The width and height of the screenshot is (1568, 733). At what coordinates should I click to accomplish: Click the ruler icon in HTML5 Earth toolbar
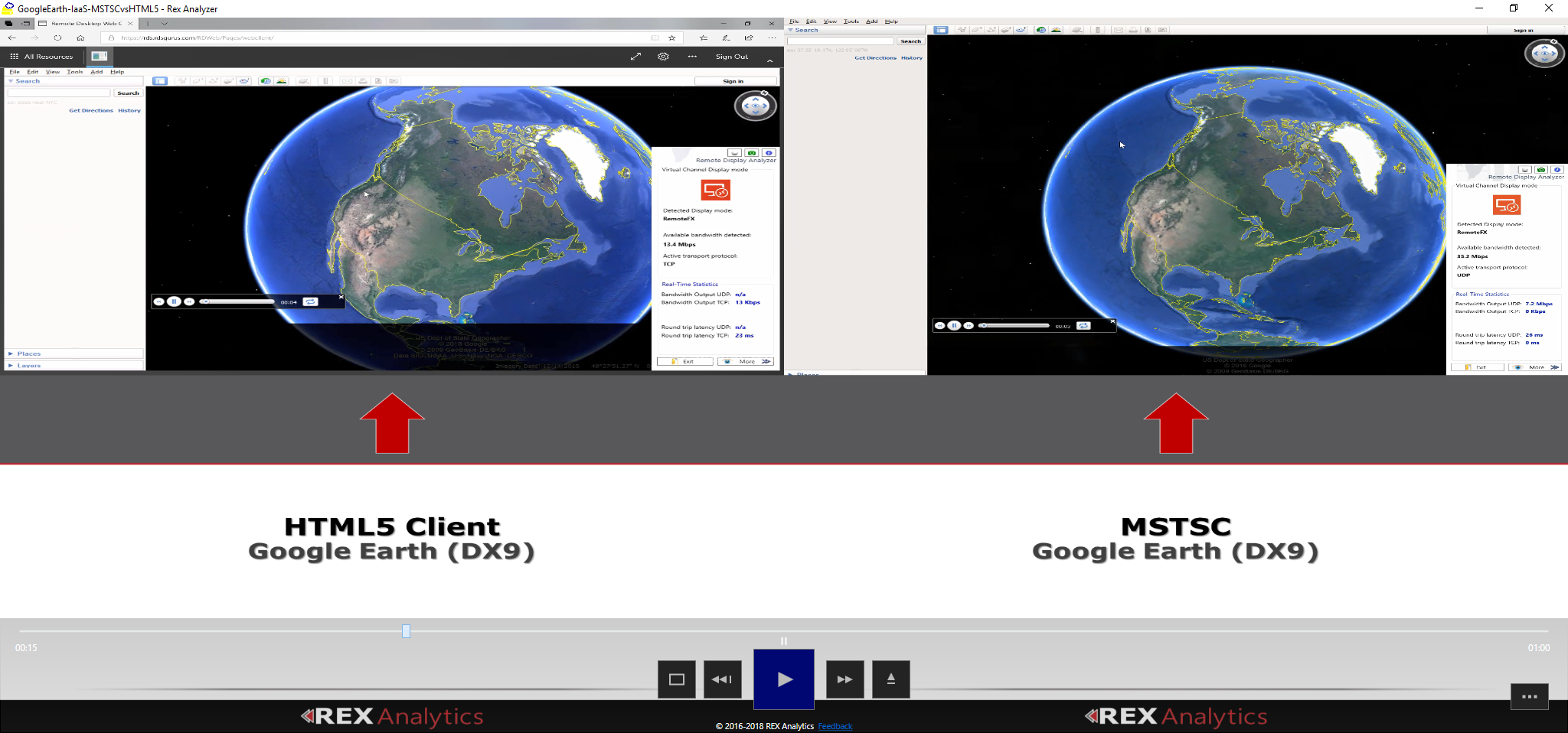(325, 81)
